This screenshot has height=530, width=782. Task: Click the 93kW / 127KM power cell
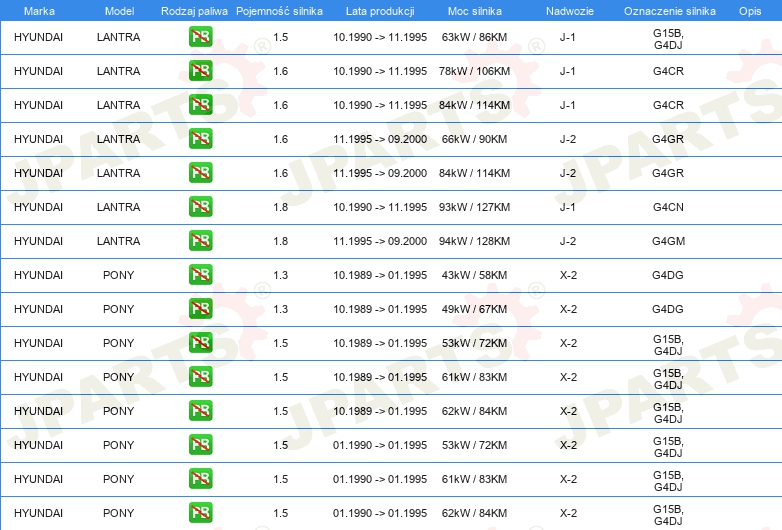tap(474, 207)
